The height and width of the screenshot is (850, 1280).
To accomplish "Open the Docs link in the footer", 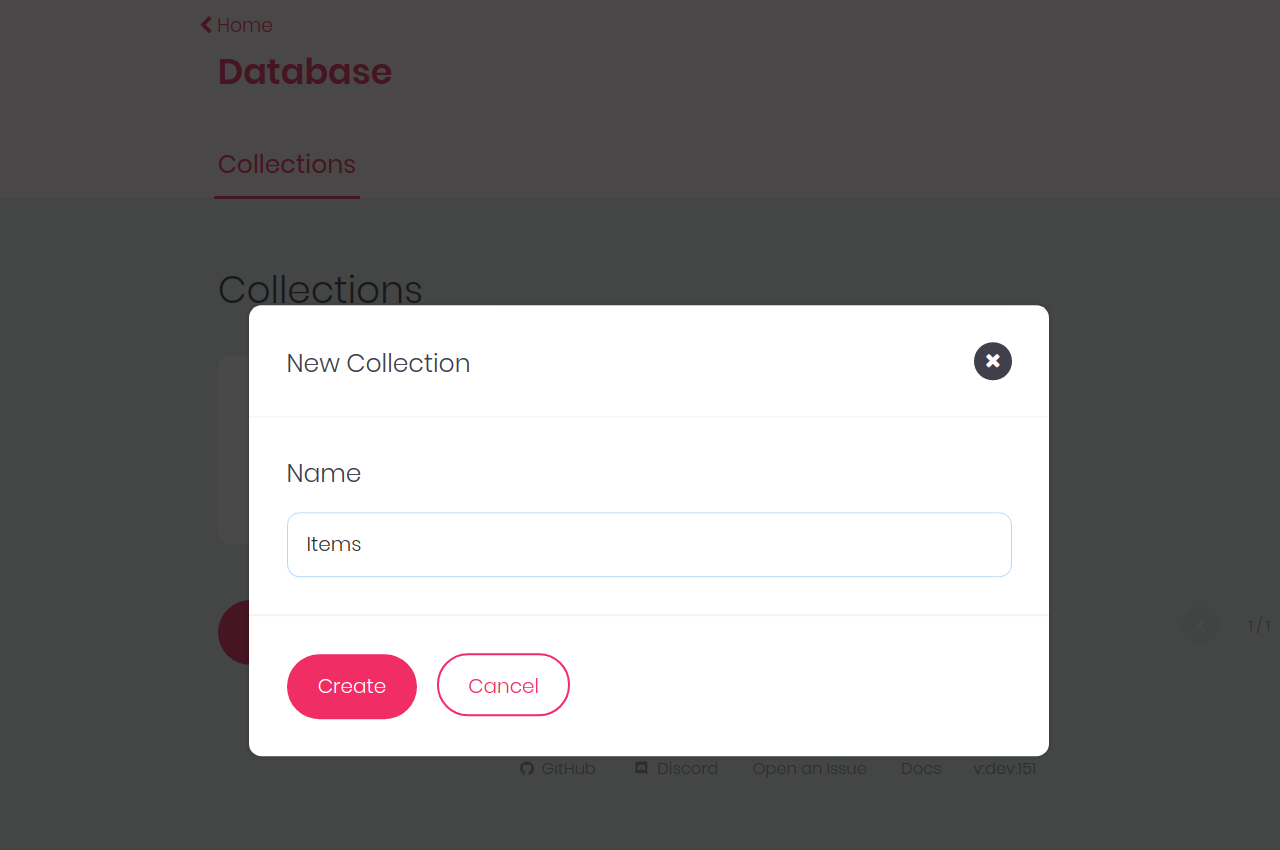I will tap(920, 768).
